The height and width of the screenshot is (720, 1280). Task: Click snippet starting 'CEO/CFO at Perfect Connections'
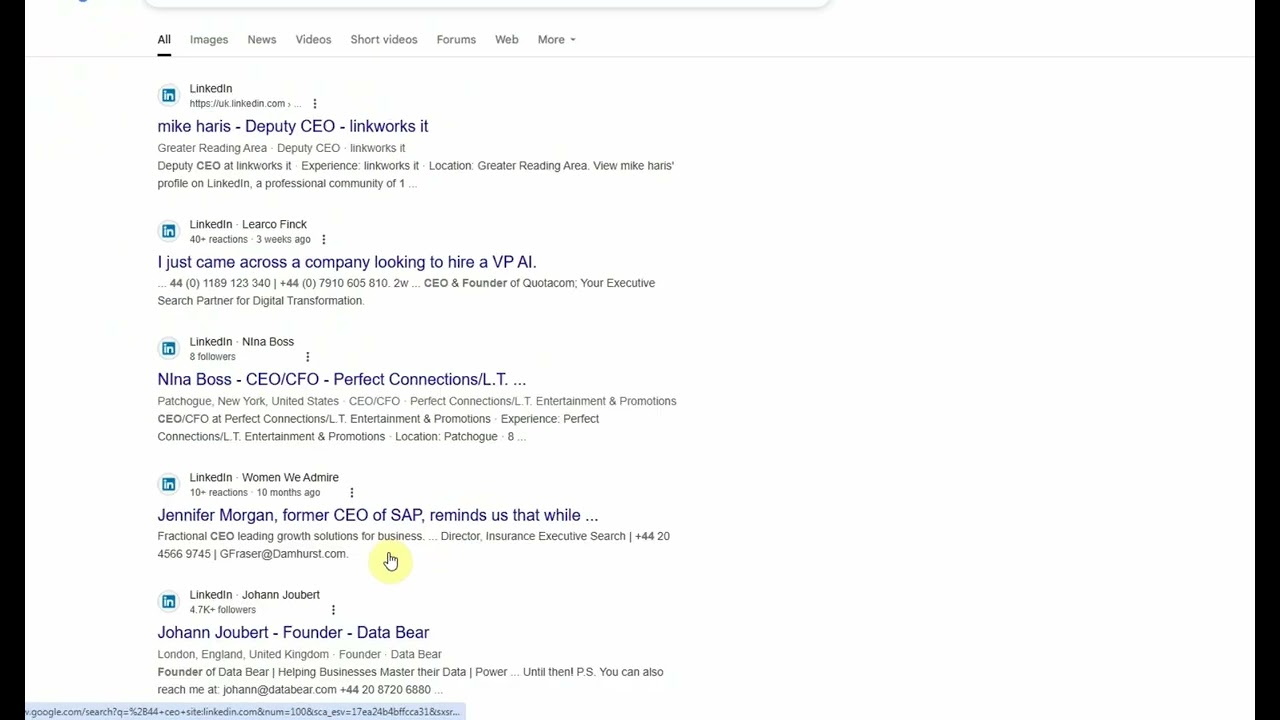coord(378,428)
